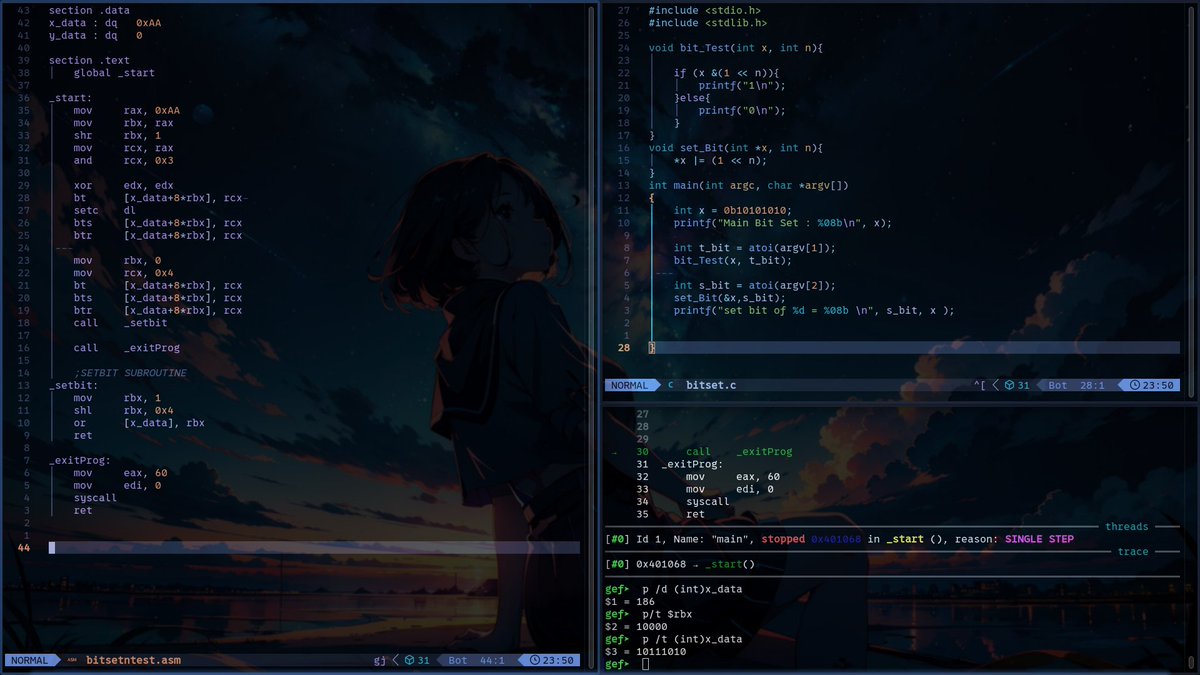
Task: Click the Bot 28:1 position in the bitset.c statusline
Action: 1076,385
